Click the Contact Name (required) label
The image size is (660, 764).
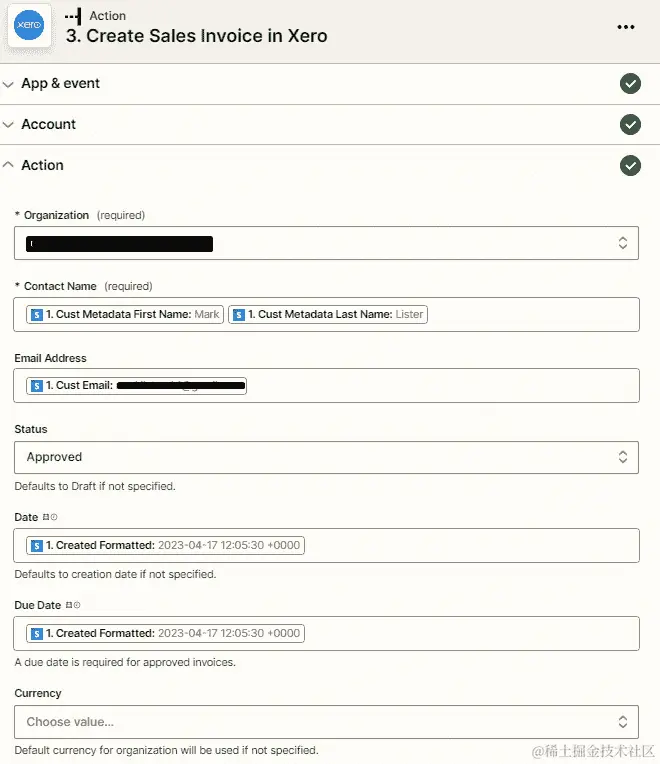coord(83,286)
